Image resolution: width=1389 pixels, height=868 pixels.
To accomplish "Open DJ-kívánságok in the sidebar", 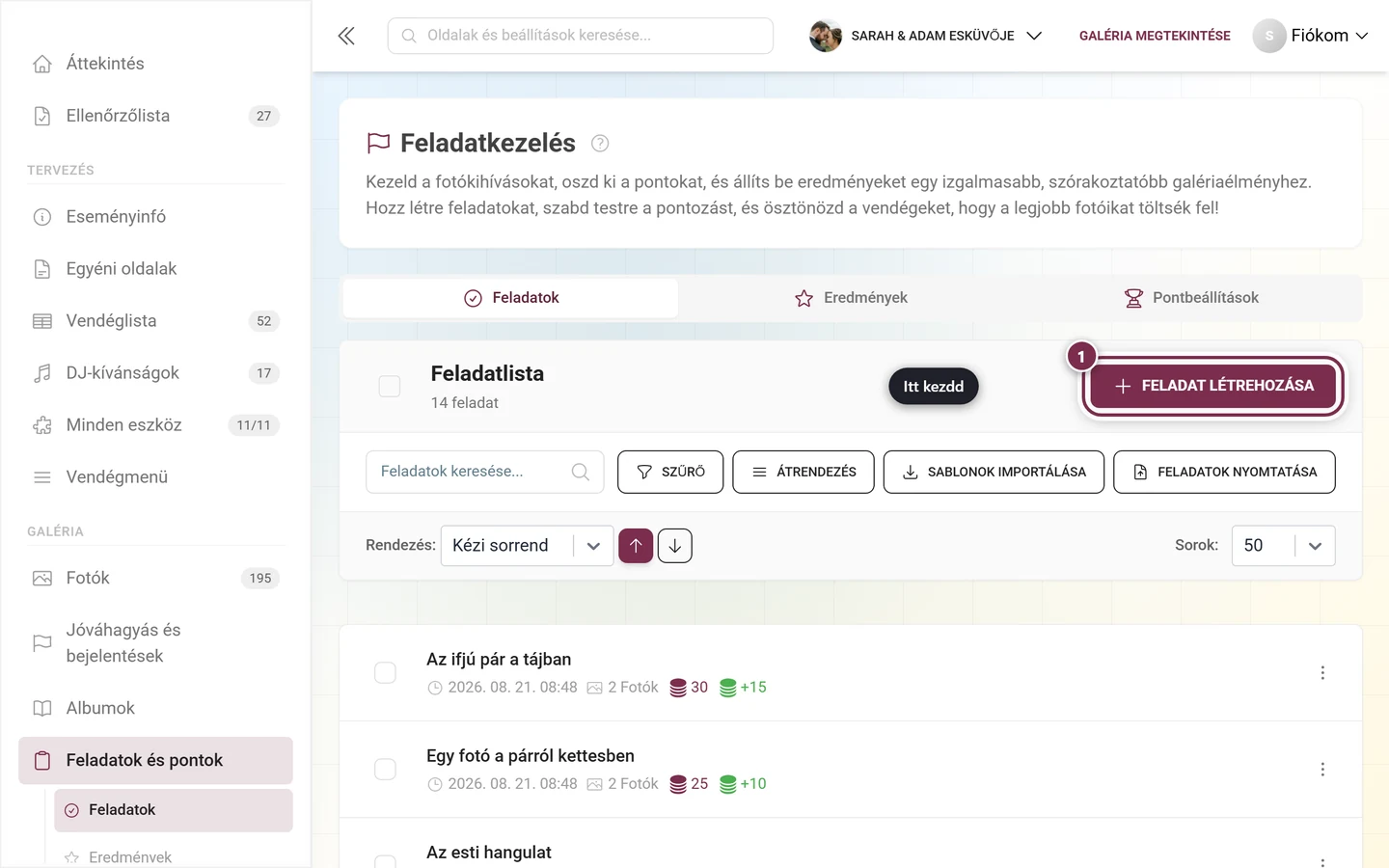I will click(155, 373).
